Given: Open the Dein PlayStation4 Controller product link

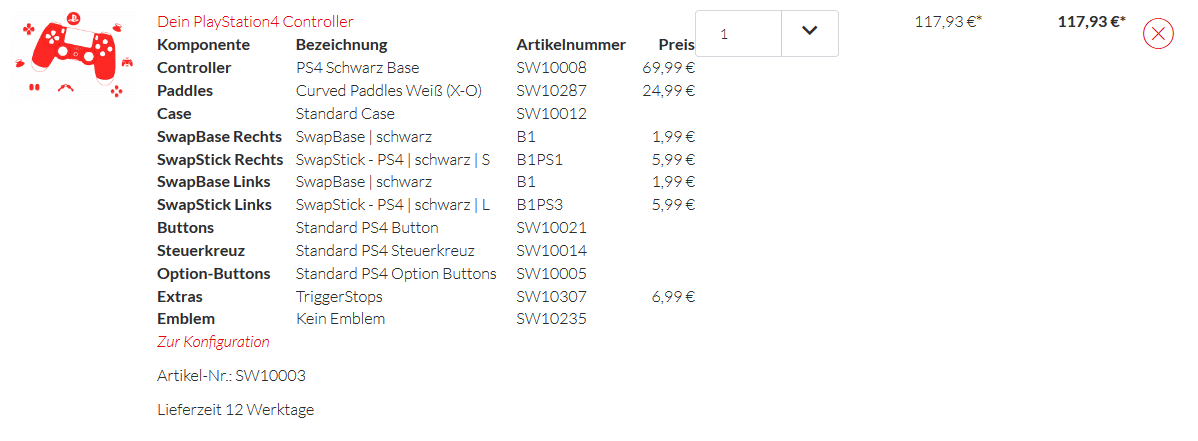Looking at the screenshot, I should 255,21.
